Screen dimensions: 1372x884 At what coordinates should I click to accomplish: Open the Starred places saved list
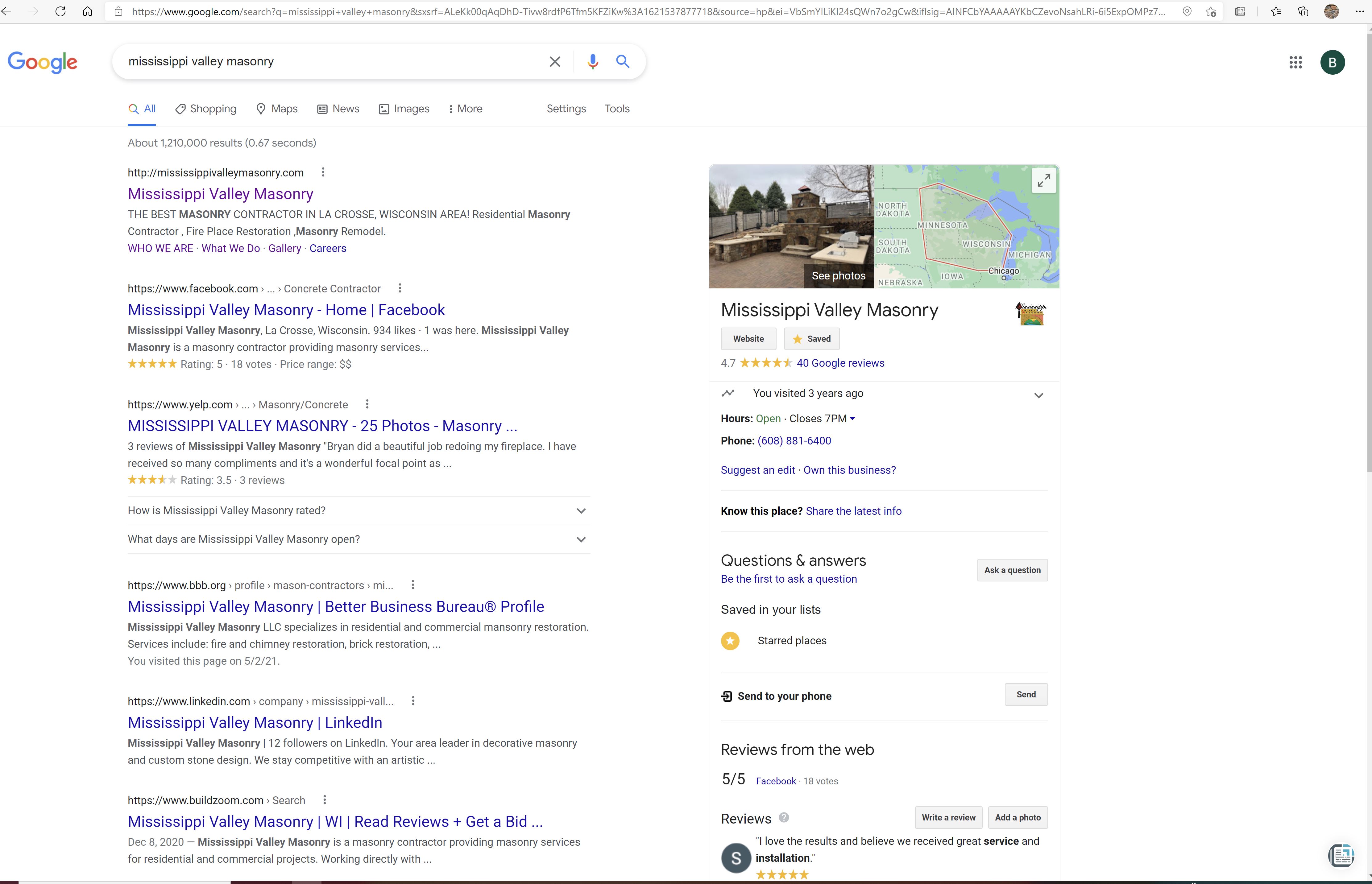774,641
